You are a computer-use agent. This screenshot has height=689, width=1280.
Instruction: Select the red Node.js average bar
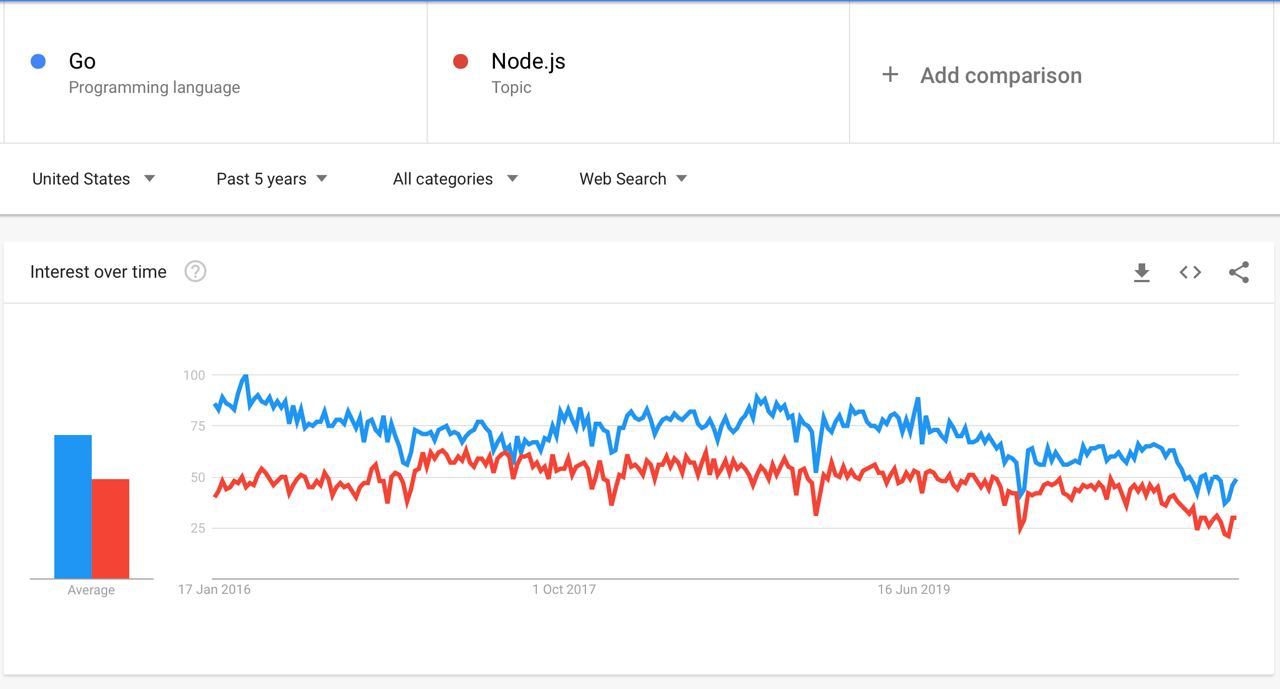pyautogui.click(x=111, y=529)
